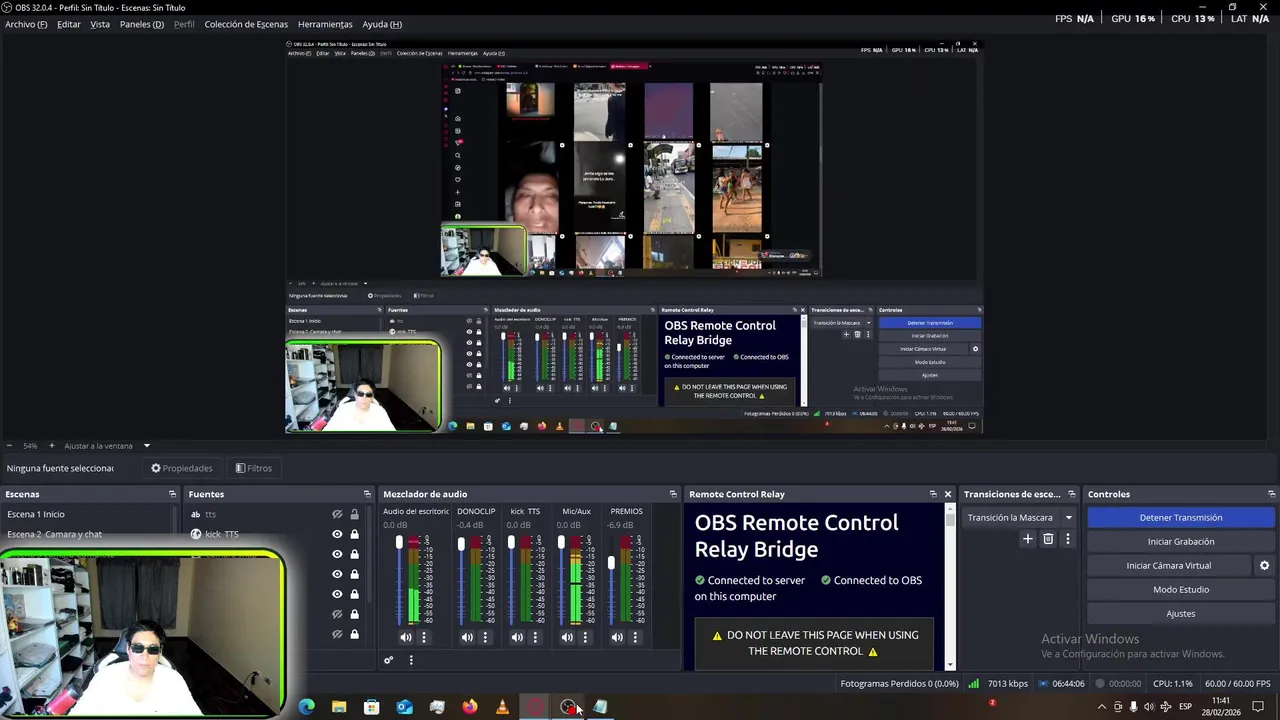Open Mic/Aux channel options menu
The width and height of the screenshot is (1280, 720).
pyautogui.click(x=585, y=637)
